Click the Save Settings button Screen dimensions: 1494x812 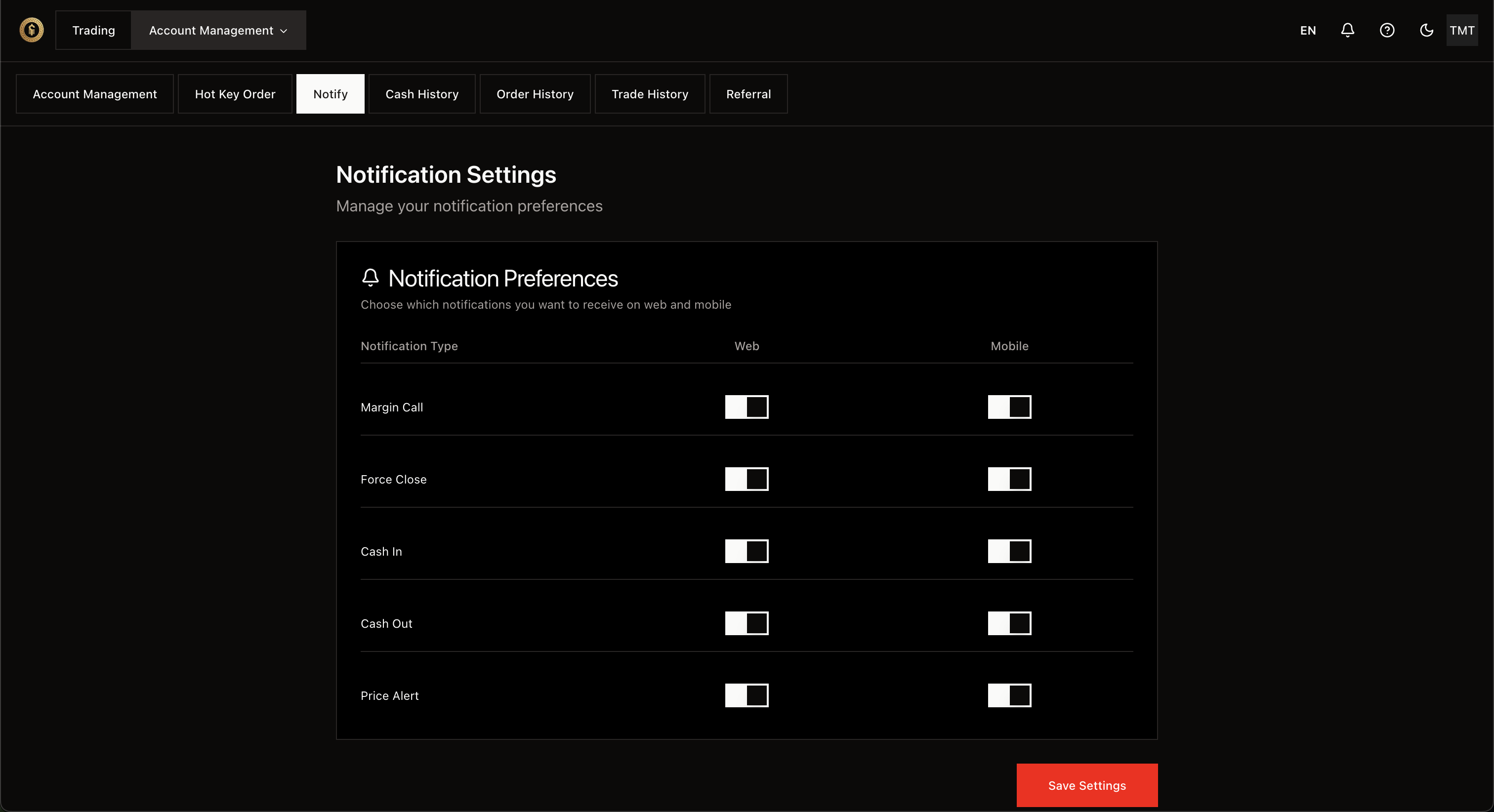(x=1087, y=785)
